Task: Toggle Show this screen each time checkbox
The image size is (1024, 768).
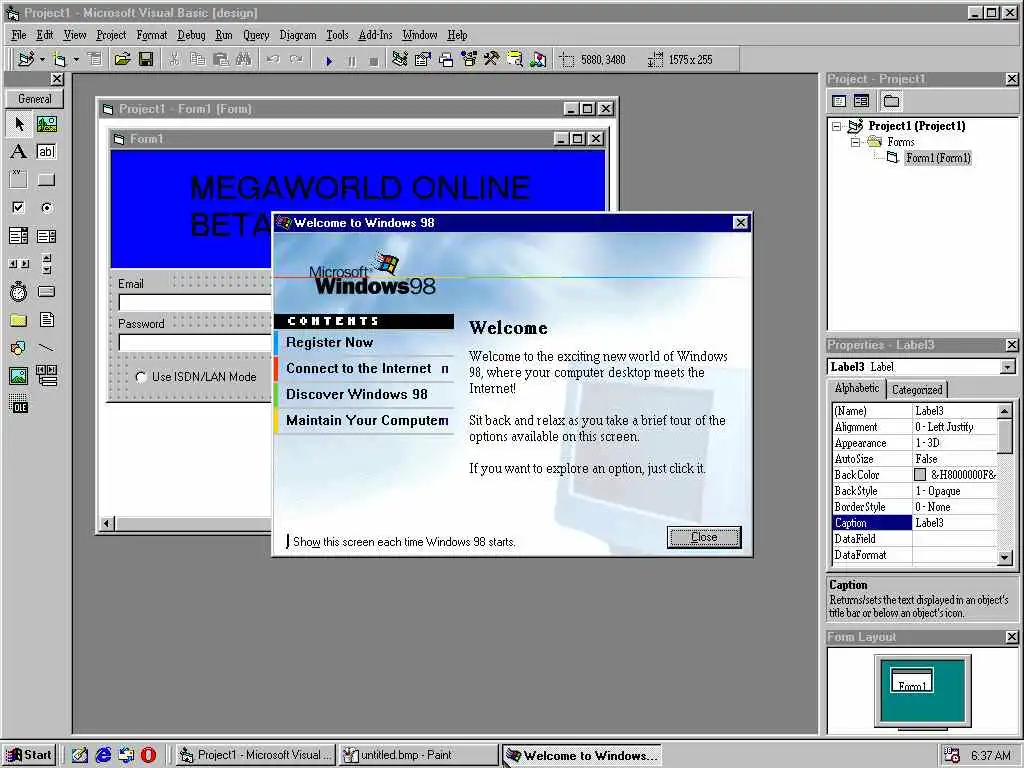Action: [x=287, y=541]
